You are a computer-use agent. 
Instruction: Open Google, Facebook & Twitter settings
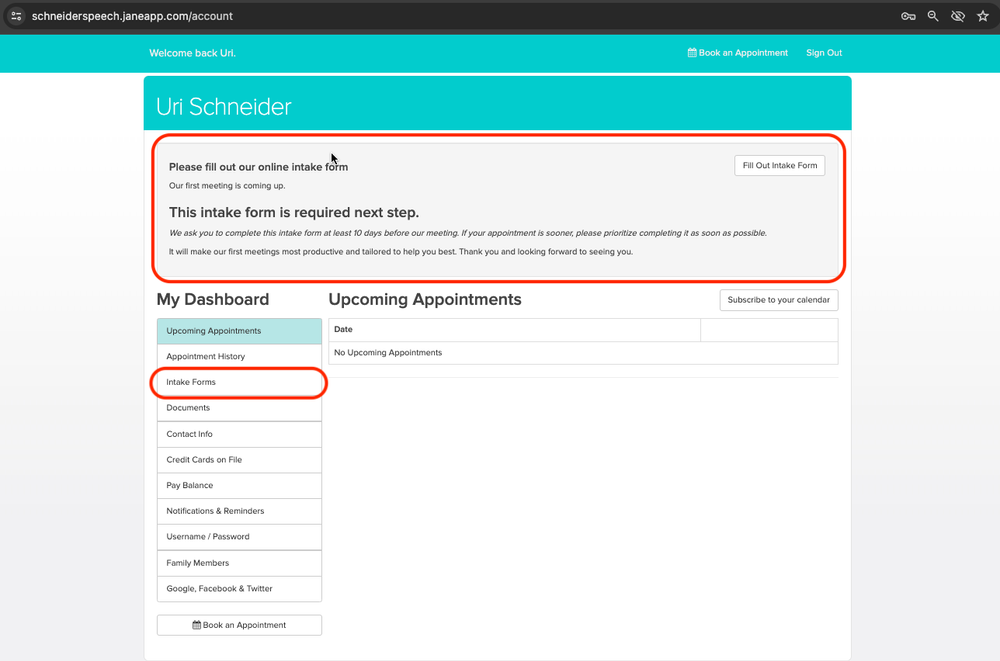[221, 588]
